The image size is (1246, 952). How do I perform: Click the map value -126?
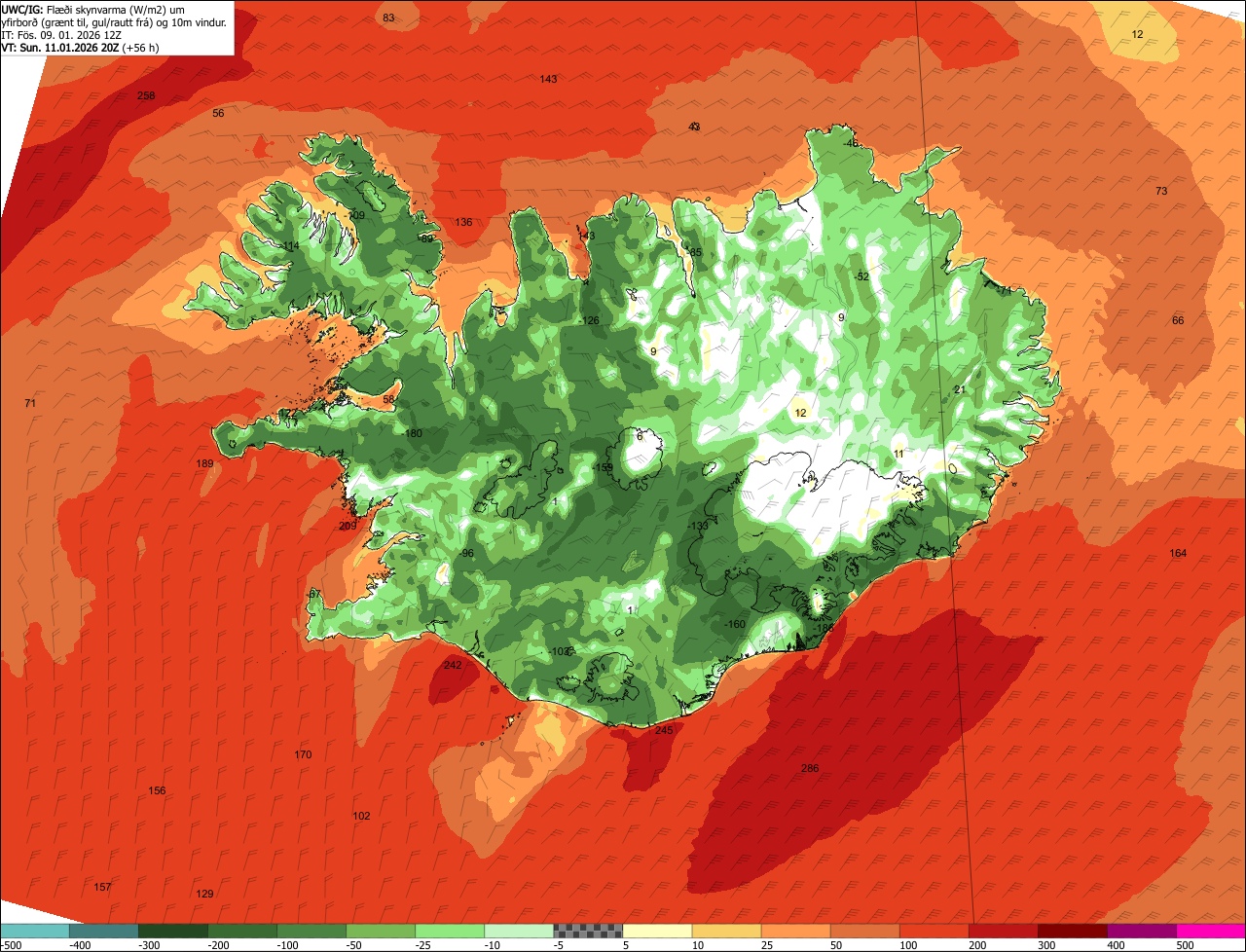(x=590, y=320)
